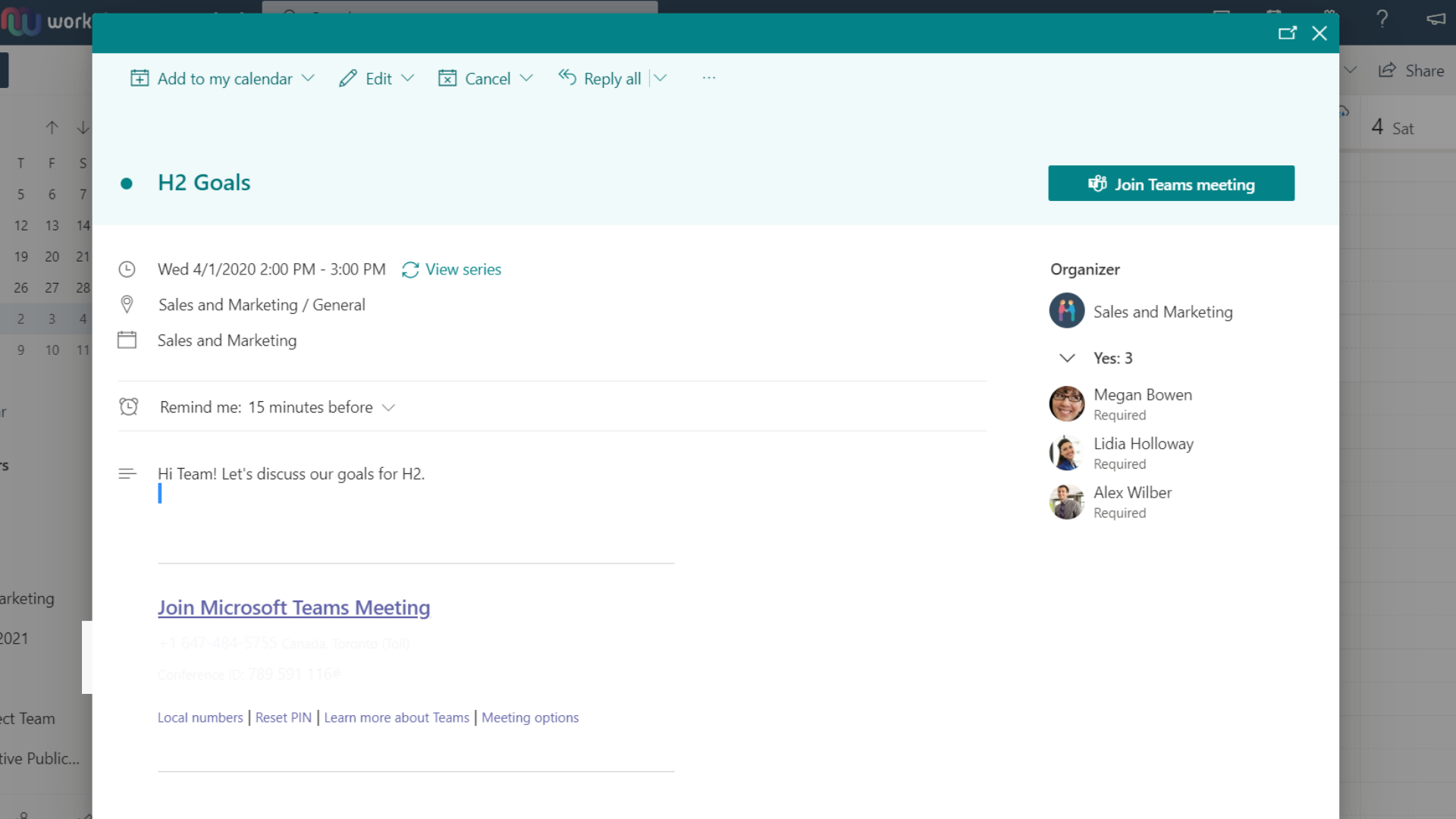Viewport: 1456px width, 819px height.
Task: Click the help question mark icon
Action: 1382,19
